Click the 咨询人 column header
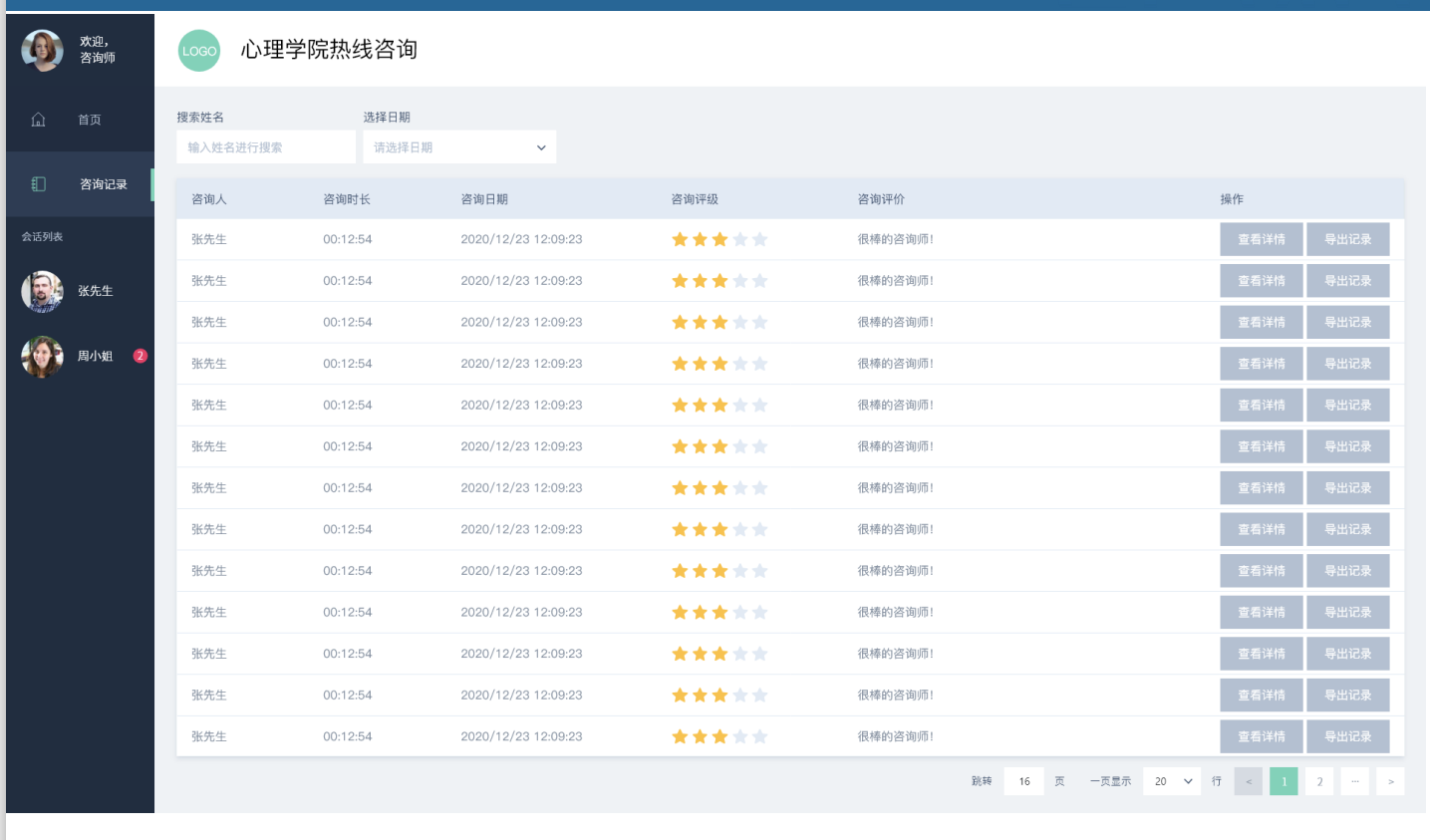This screenshot has width=1430, height=840. point(209,199)
